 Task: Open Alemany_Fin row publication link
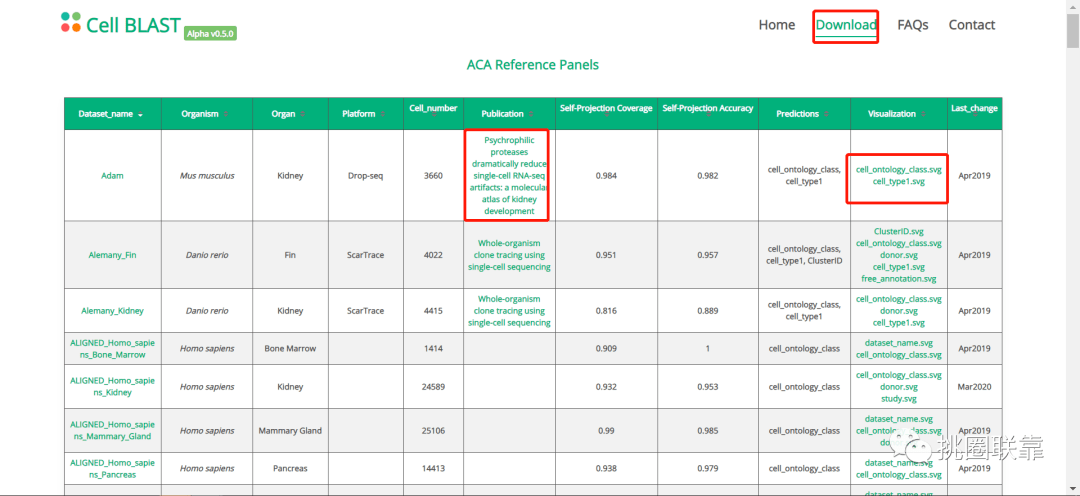tap(509, 255)
